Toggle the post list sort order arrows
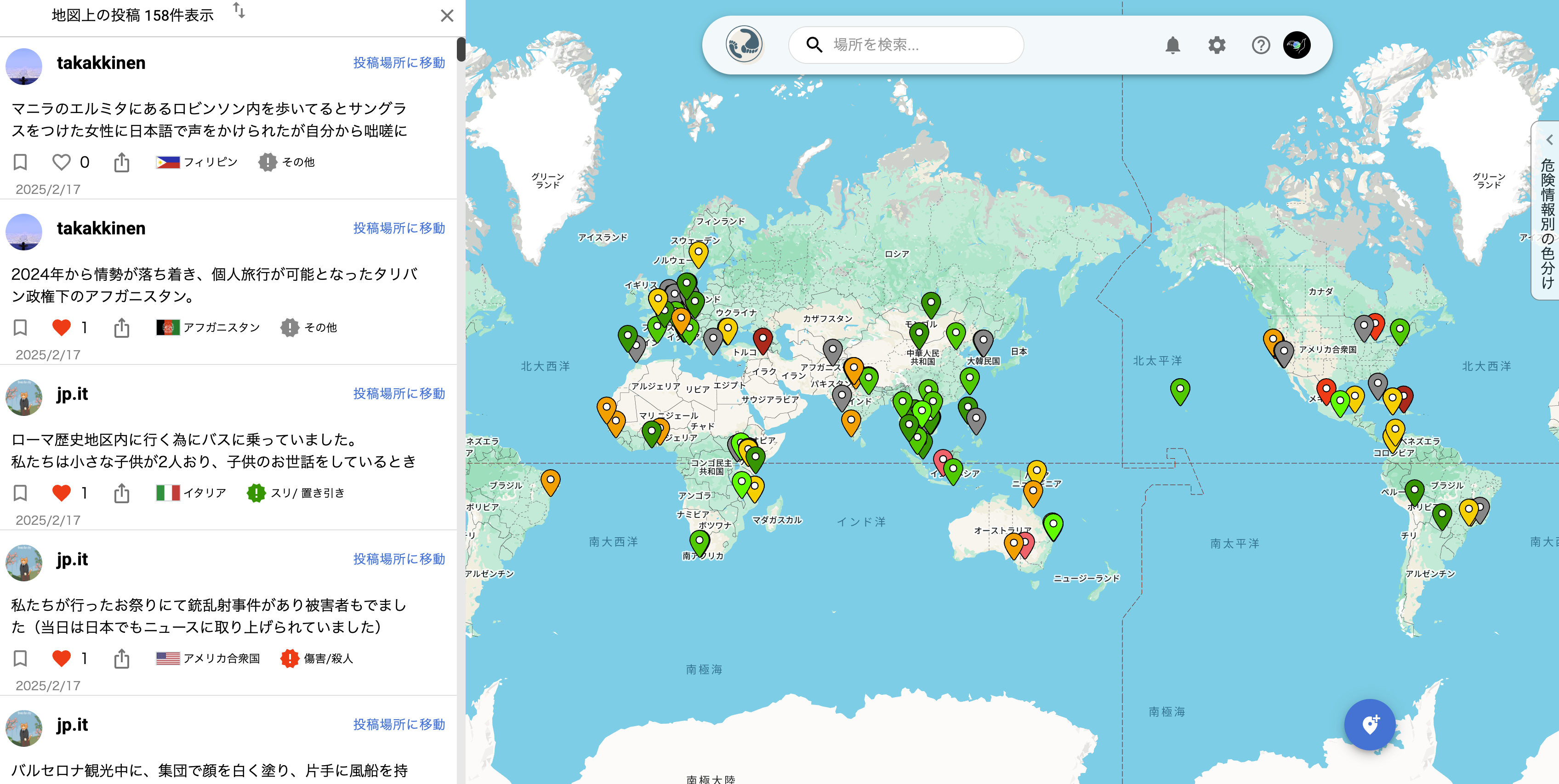The width and height of the screenshot is (1559, 784). coord(239,10)
